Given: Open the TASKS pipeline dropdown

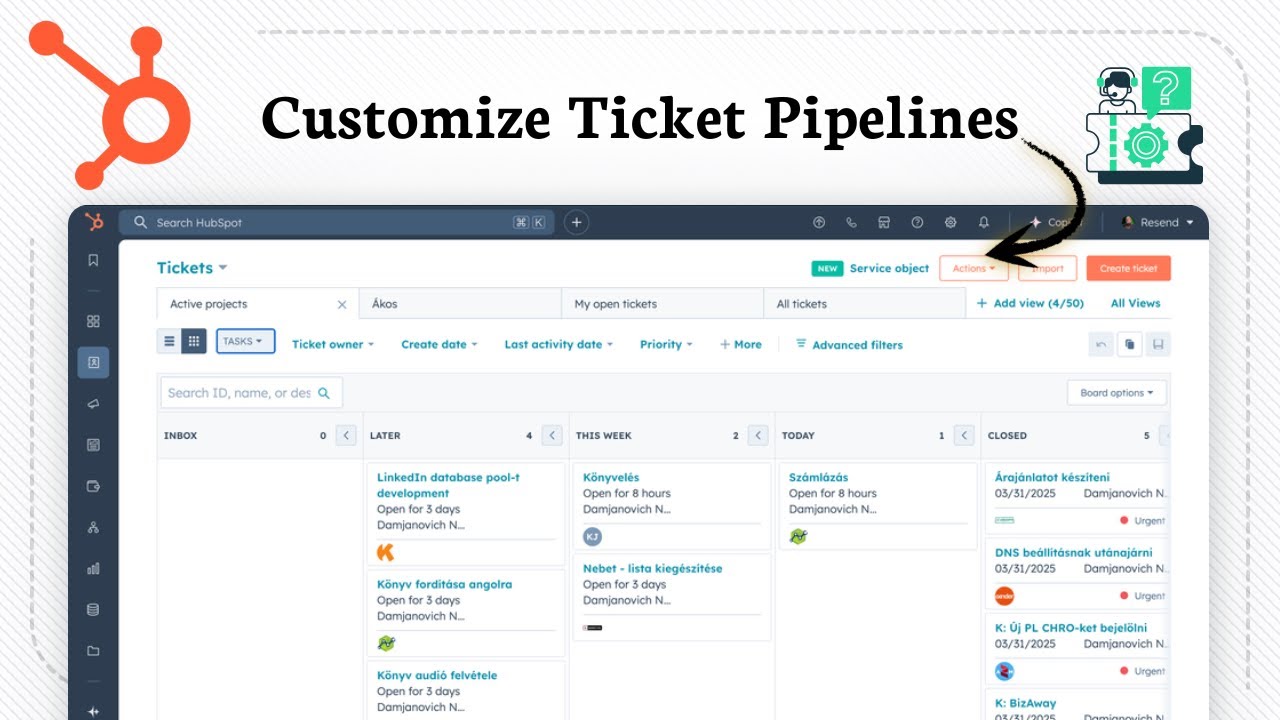Looking at the screenshot, I should (245, 341).
